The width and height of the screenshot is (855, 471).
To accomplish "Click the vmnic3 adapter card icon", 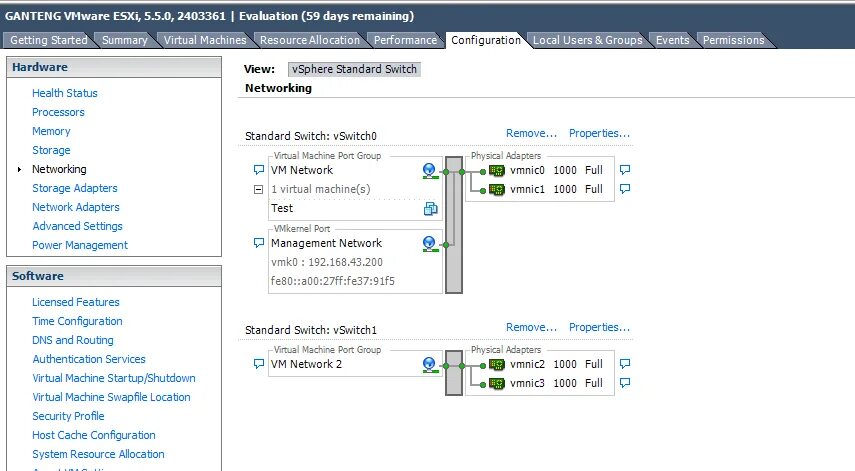I will pos(497,384).
